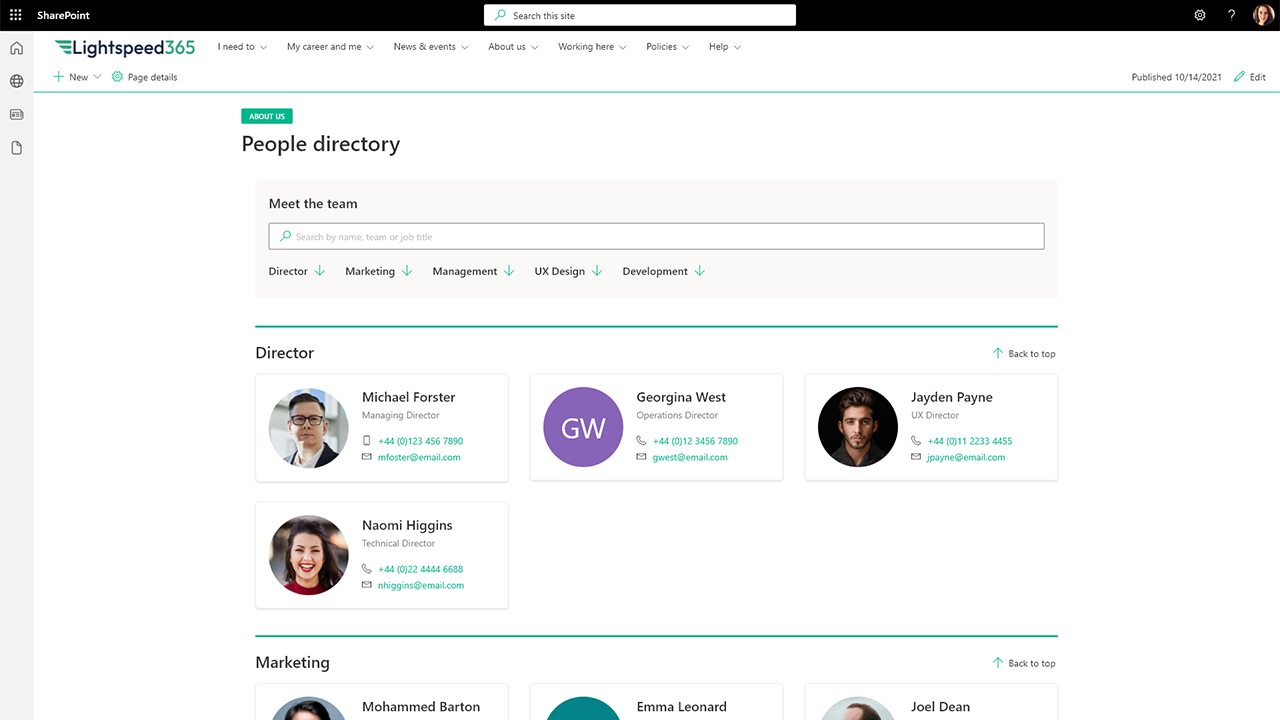Click the ABOUT US page tag

(267, 116)
